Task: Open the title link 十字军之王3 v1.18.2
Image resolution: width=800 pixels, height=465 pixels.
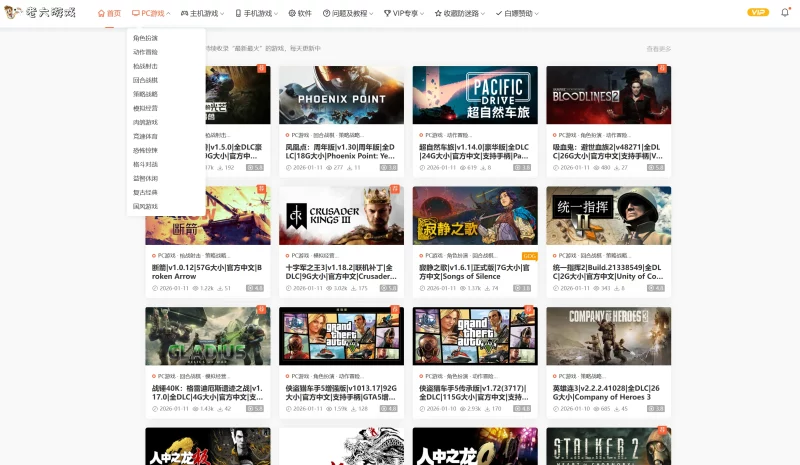Action: [340, 272]
